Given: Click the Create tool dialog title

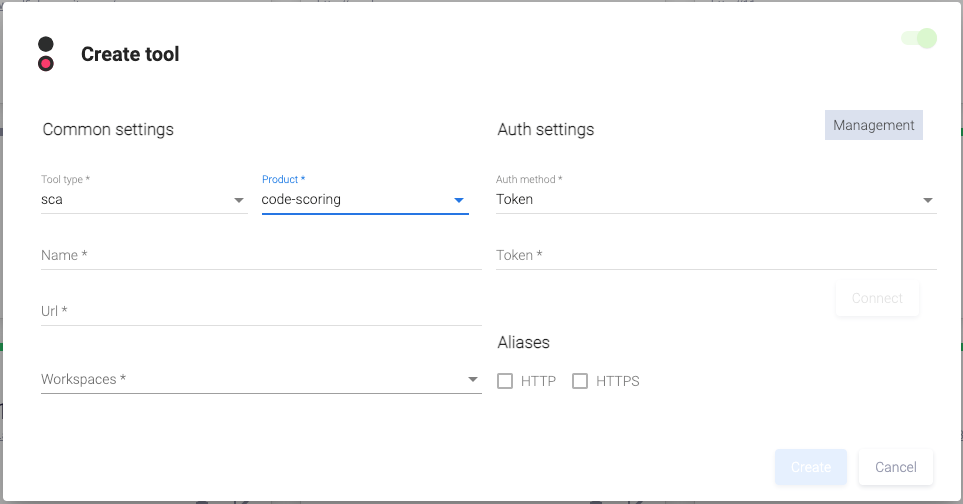Looking at the screenshot, I should pyautogui.click(x=130, y=55).
